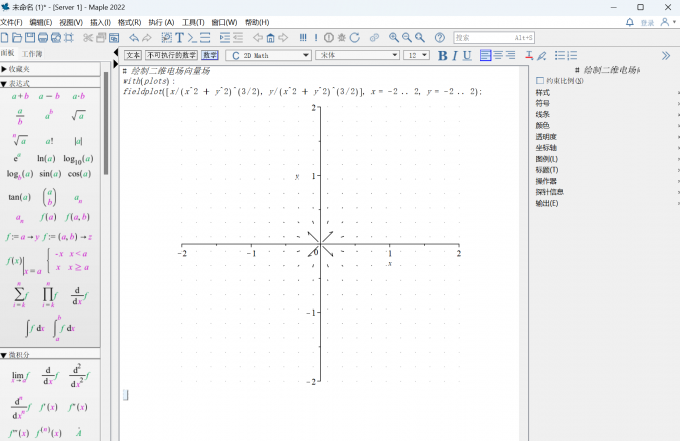Toggle bulleted list formatting

coord(560,56)
